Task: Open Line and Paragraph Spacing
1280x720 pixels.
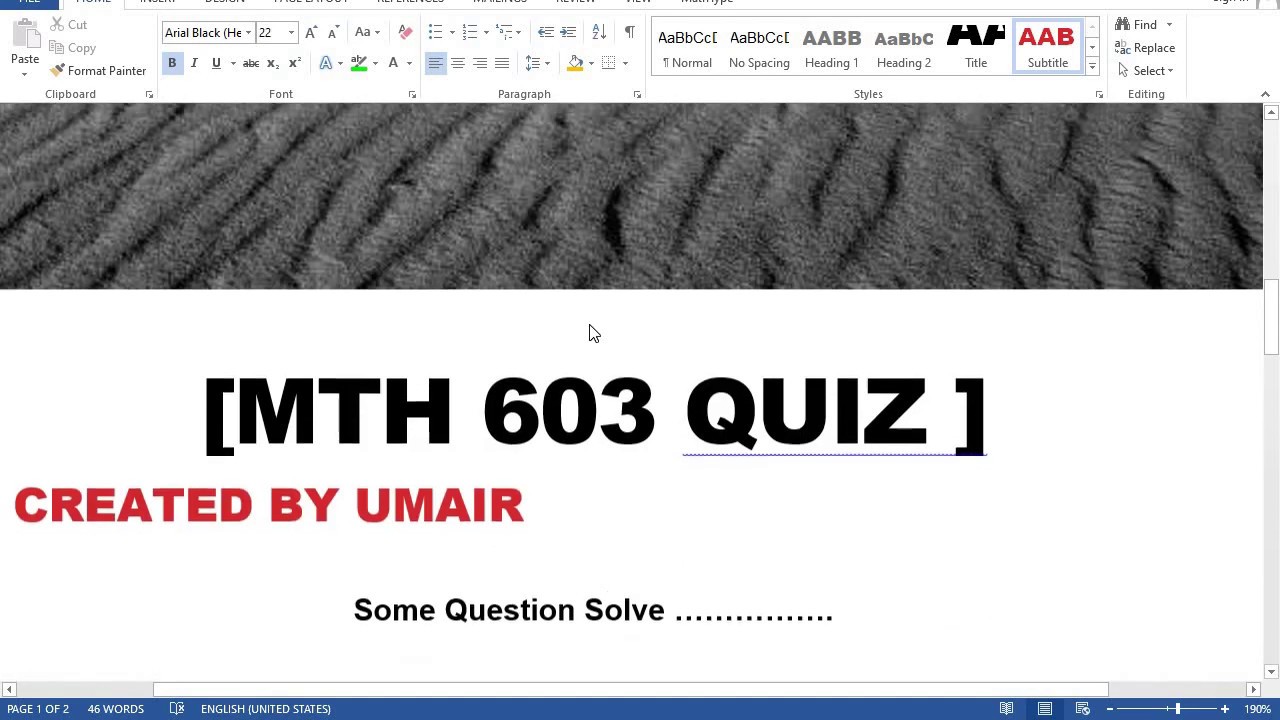Action: point(537,63)
